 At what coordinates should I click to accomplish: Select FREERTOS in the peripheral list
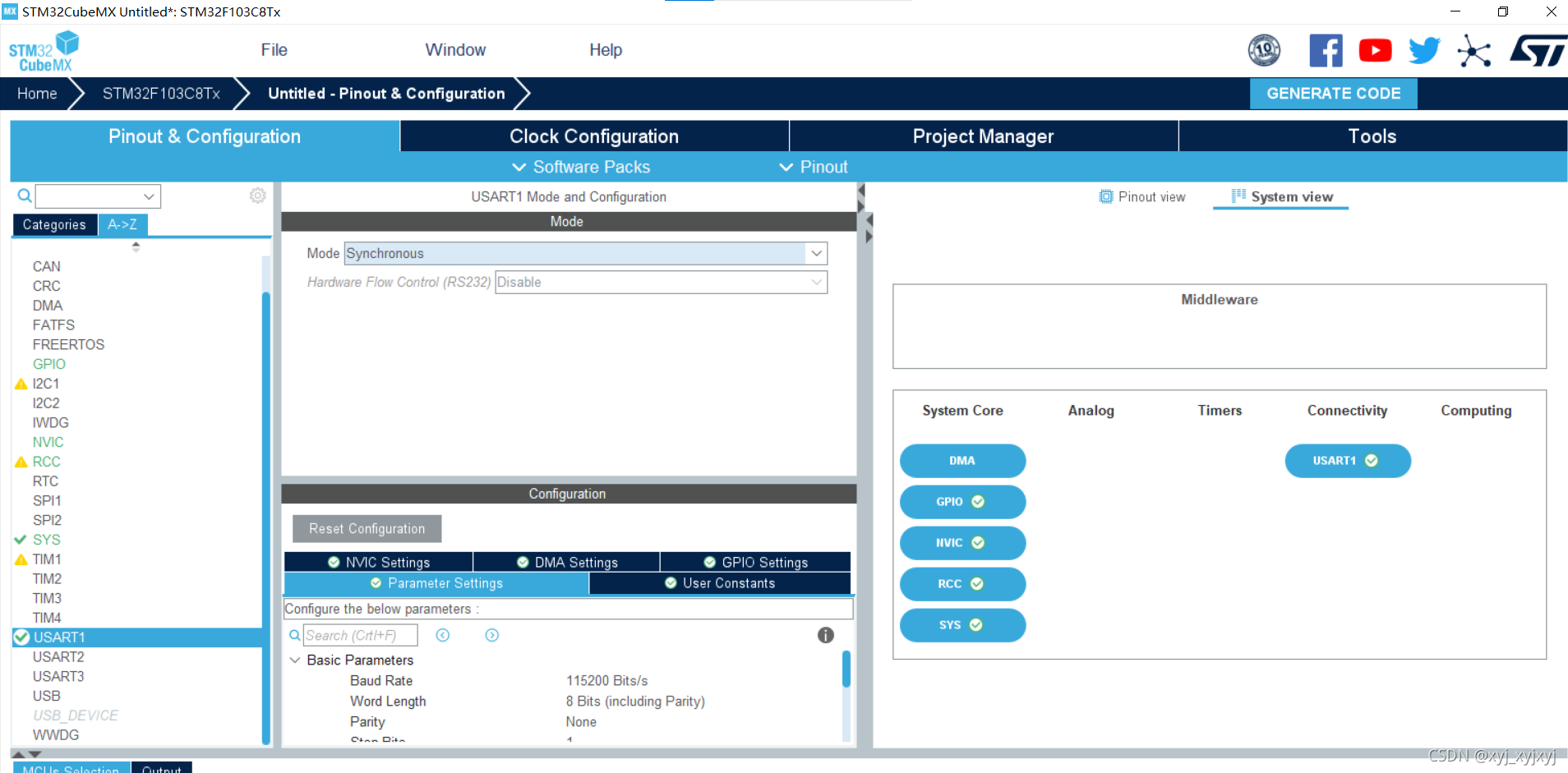(68, 345)
